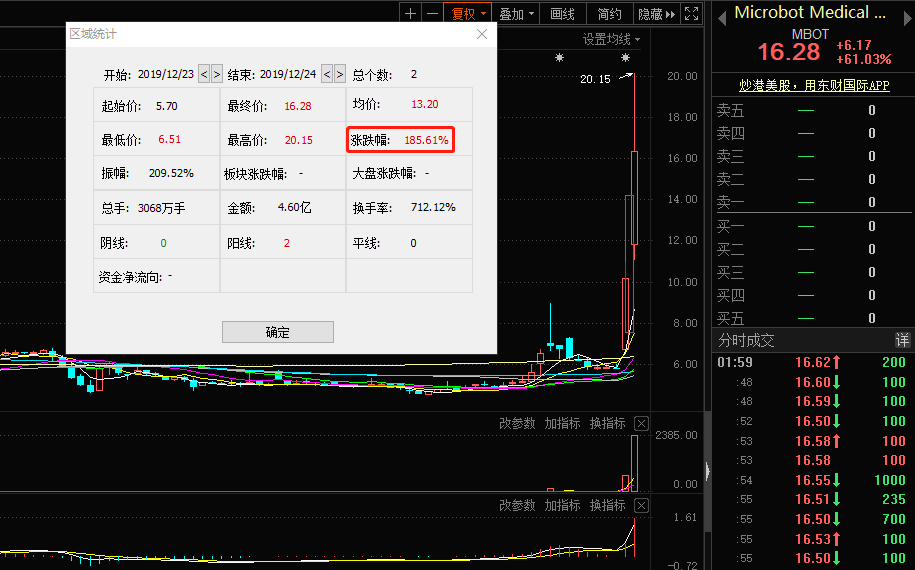Close the bottom MACD indicator sub-panel
Viewport: 915px width, 570px height.
click(x=642, y=506)
